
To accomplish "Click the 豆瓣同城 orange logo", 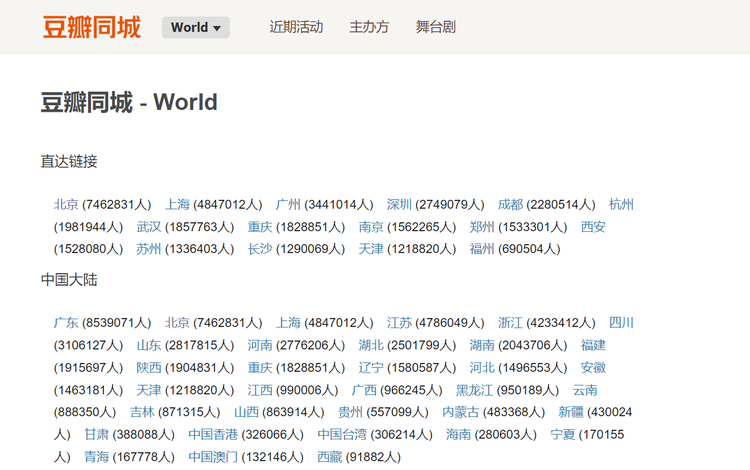I will pos(92,27).
